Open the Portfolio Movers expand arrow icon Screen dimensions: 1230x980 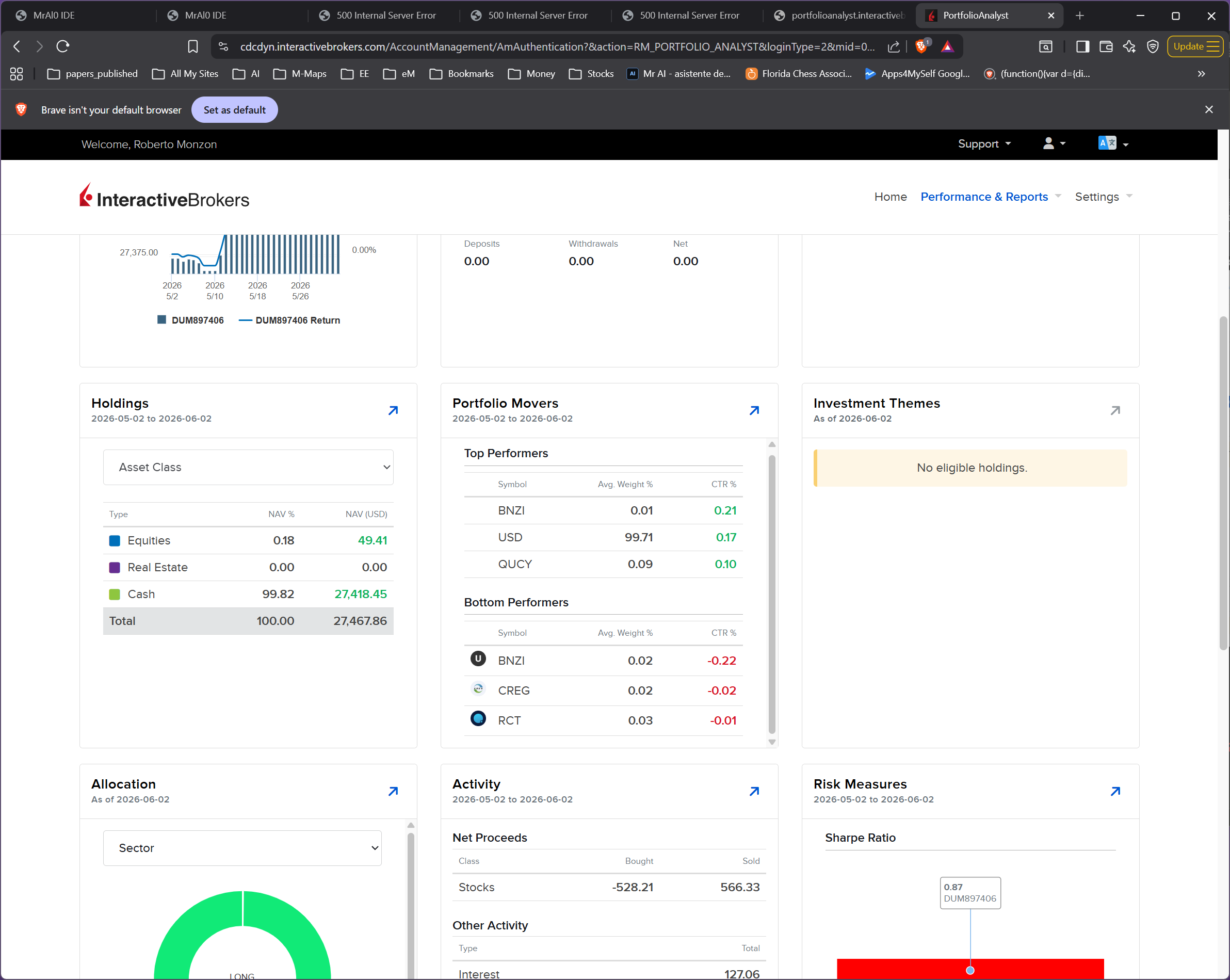click(x=754, y=410)
